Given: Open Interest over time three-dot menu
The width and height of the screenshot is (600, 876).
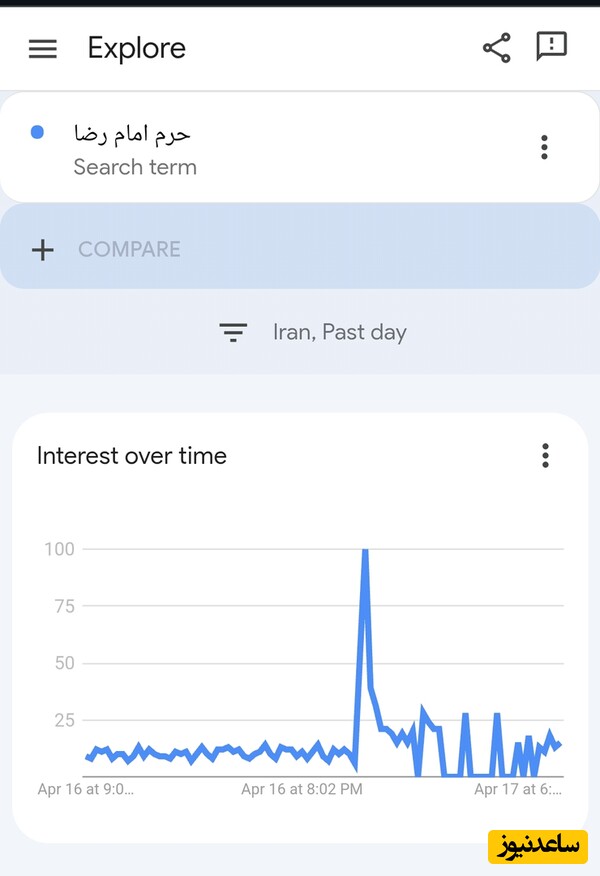Looking at the screenshot, I should (x=545, y=456).
